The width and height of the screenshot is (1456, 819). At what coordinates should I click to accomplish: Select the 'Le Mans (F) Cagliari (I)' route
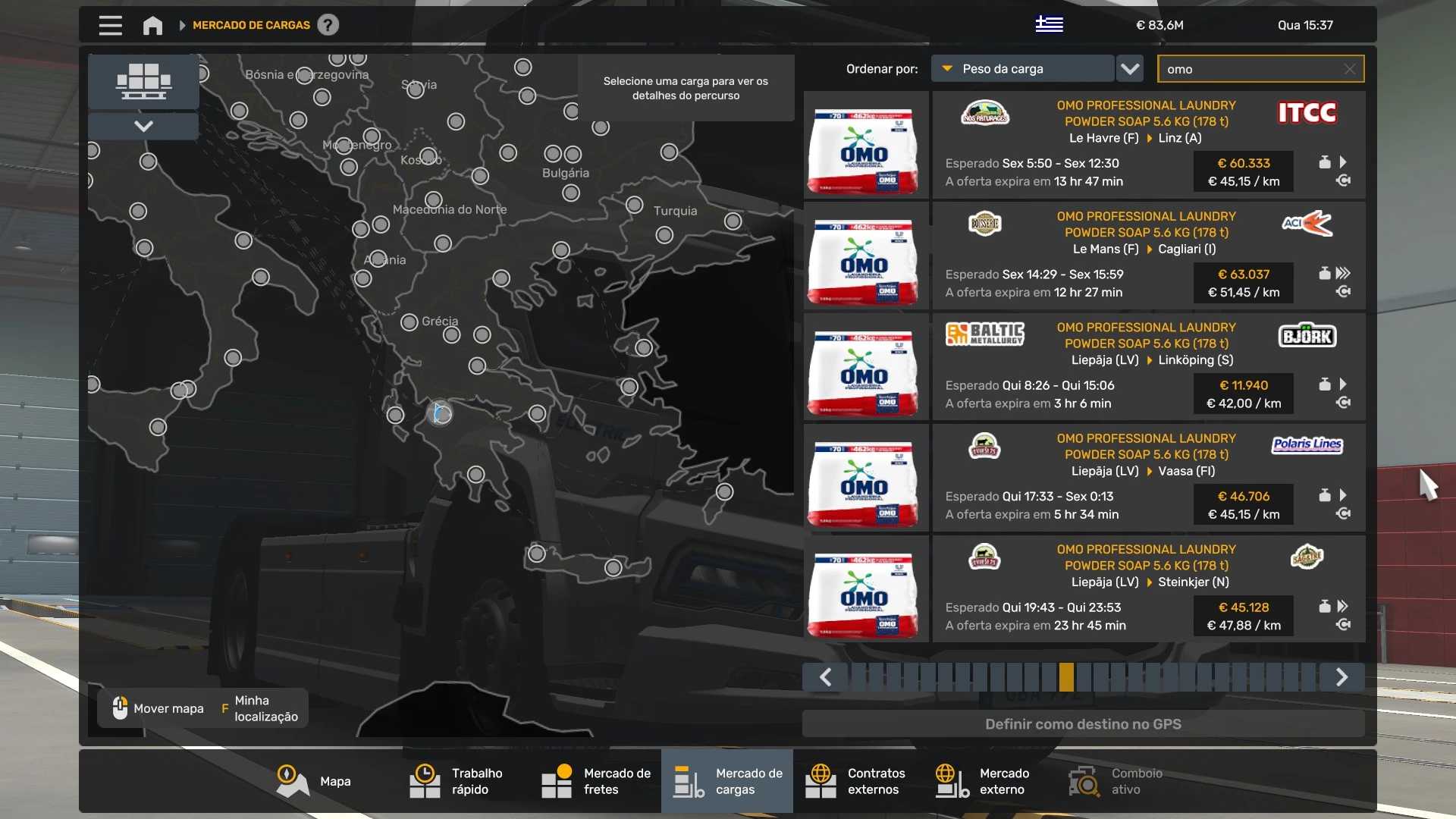pyautogui.click(x=1144, y=249)
